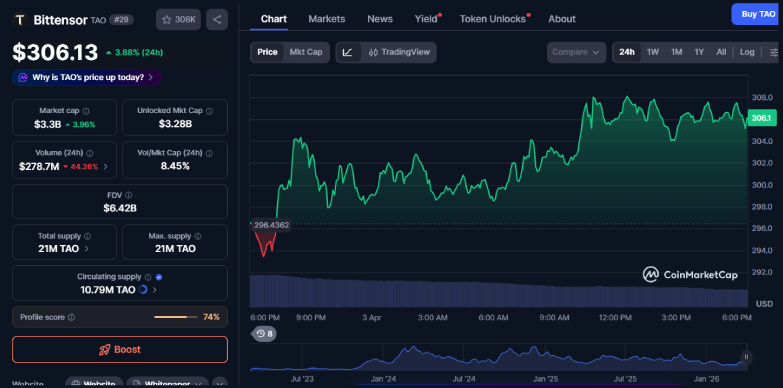Open the News tab
The width and height of the screenshot is (783, 388).
(380, 19)
